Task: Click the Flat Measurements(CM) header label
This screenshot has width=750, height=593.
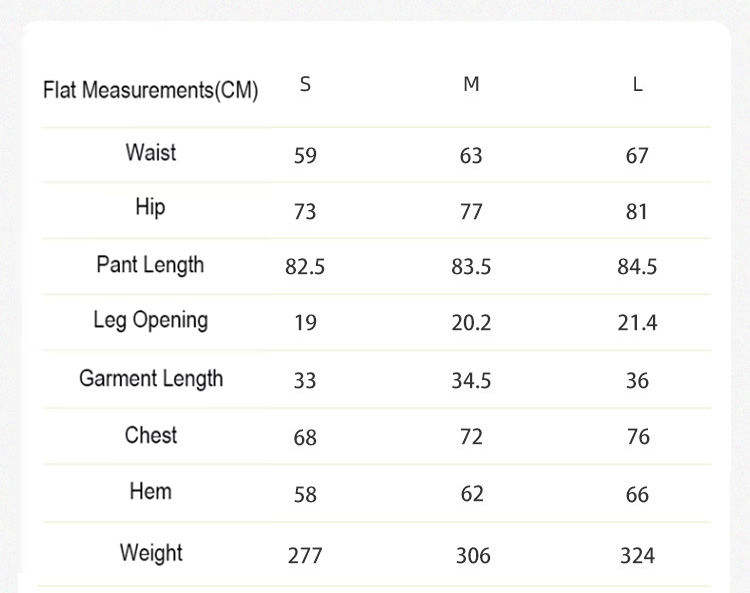Action: pos(151,90)
